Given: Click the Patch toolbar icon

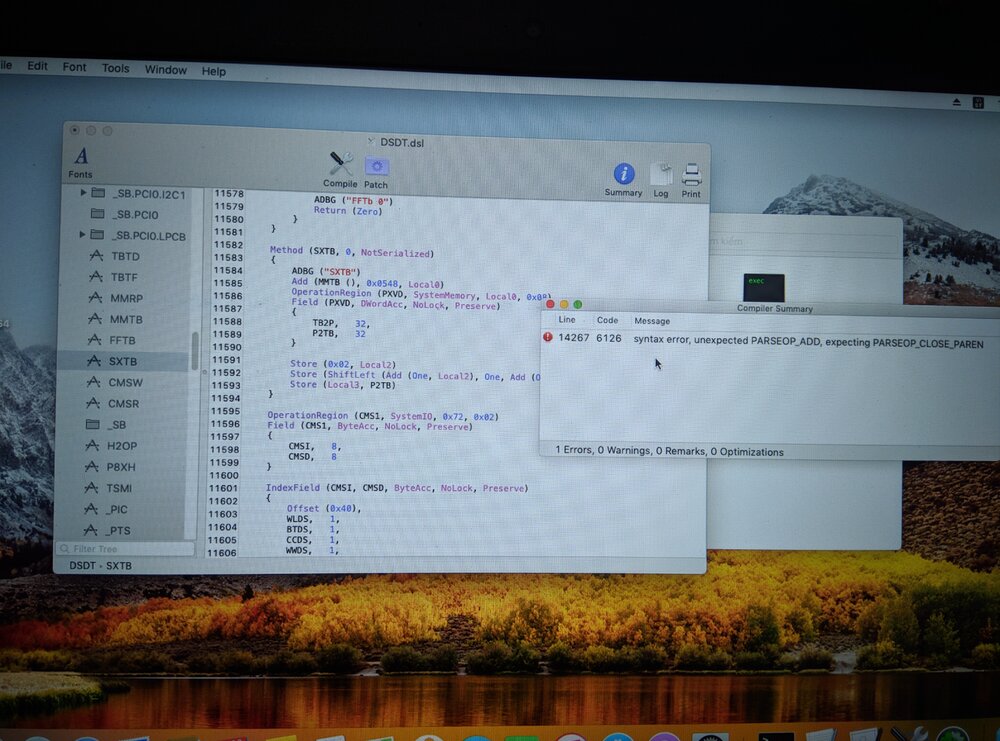Looking at the screenshot, I should pos(376,168).
